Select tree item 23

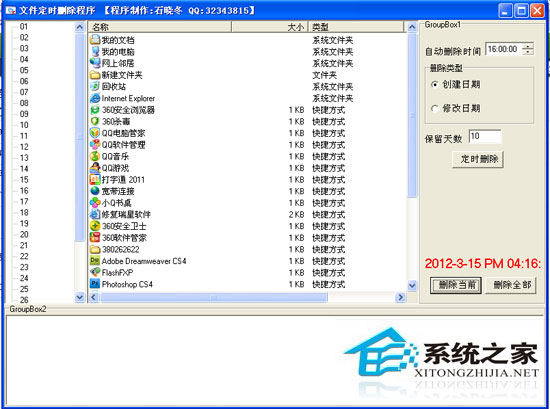click(24, 267)
